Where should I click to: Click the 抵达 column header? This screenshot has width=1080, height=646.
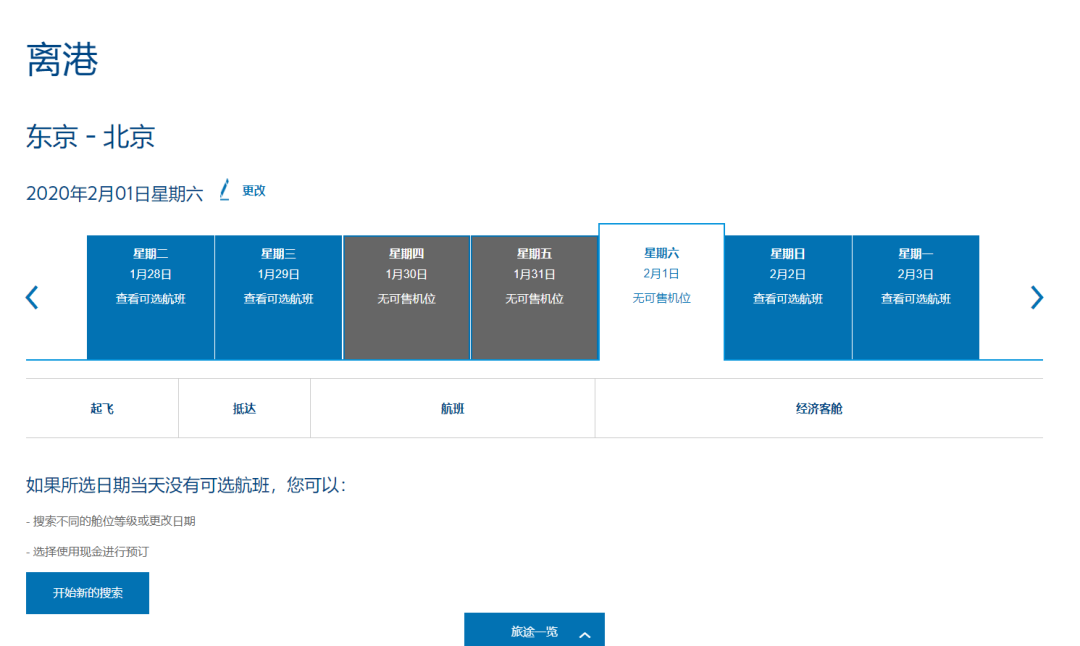pos(245,408)
